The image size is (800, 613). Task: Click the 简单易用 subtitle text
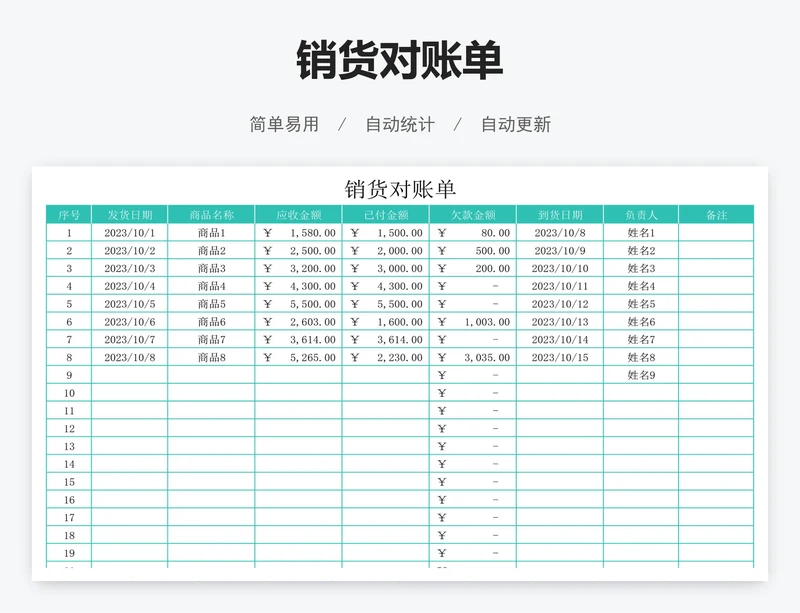click(x=284, y=125)
